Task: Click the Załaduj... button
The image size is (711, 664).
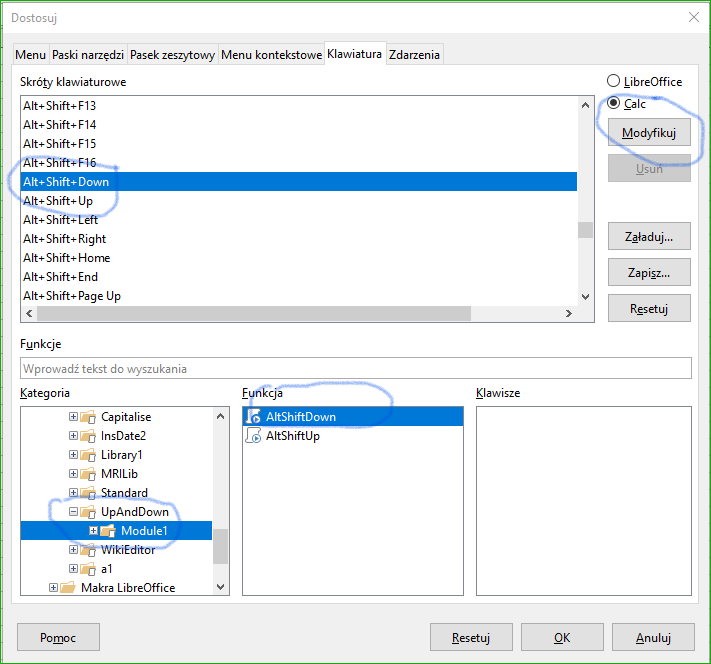Action: tap(649, 237)
